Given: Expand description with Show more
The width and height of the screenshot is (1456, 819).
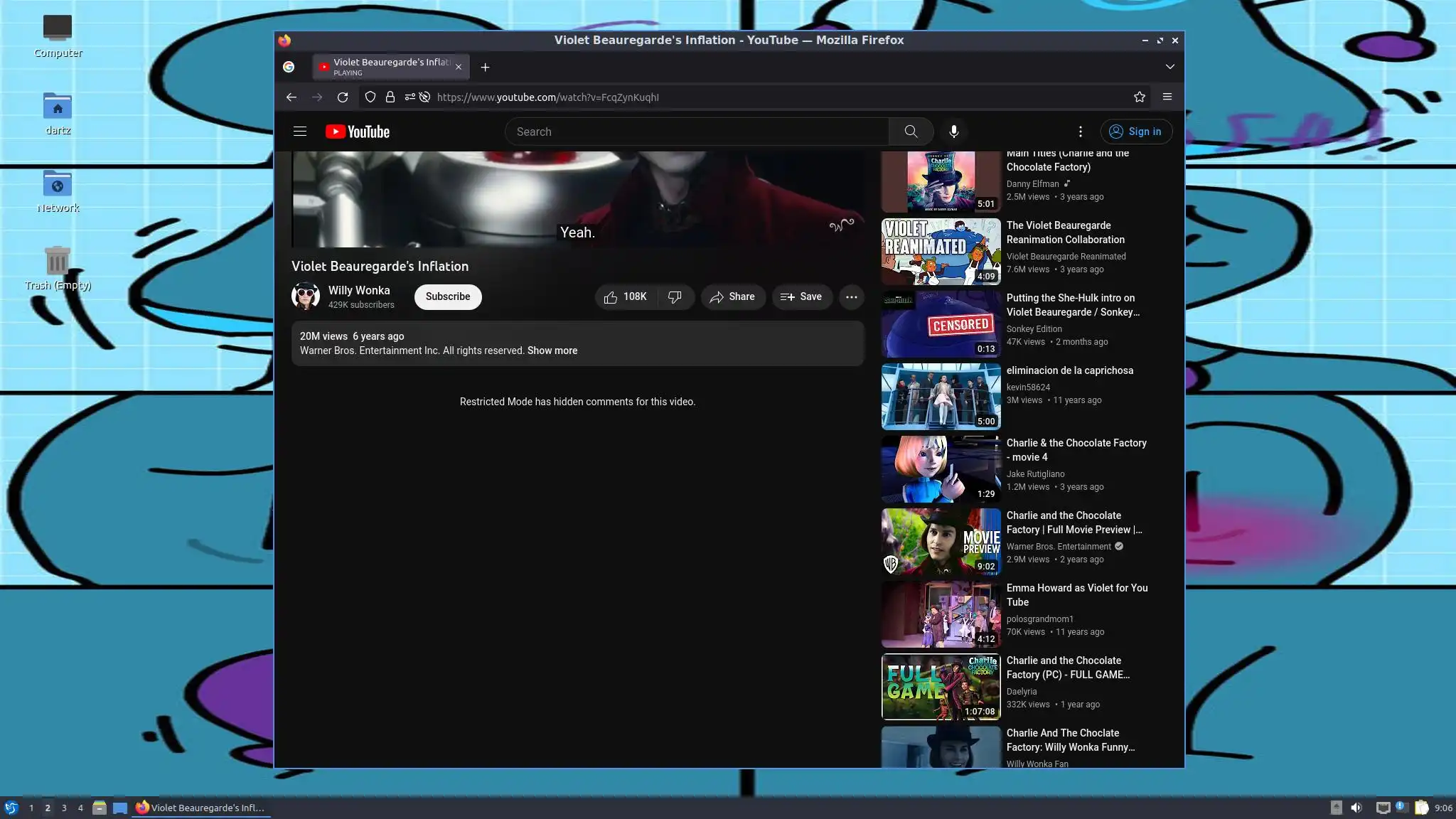Looking at the screenshot, I should pos(552,350).
